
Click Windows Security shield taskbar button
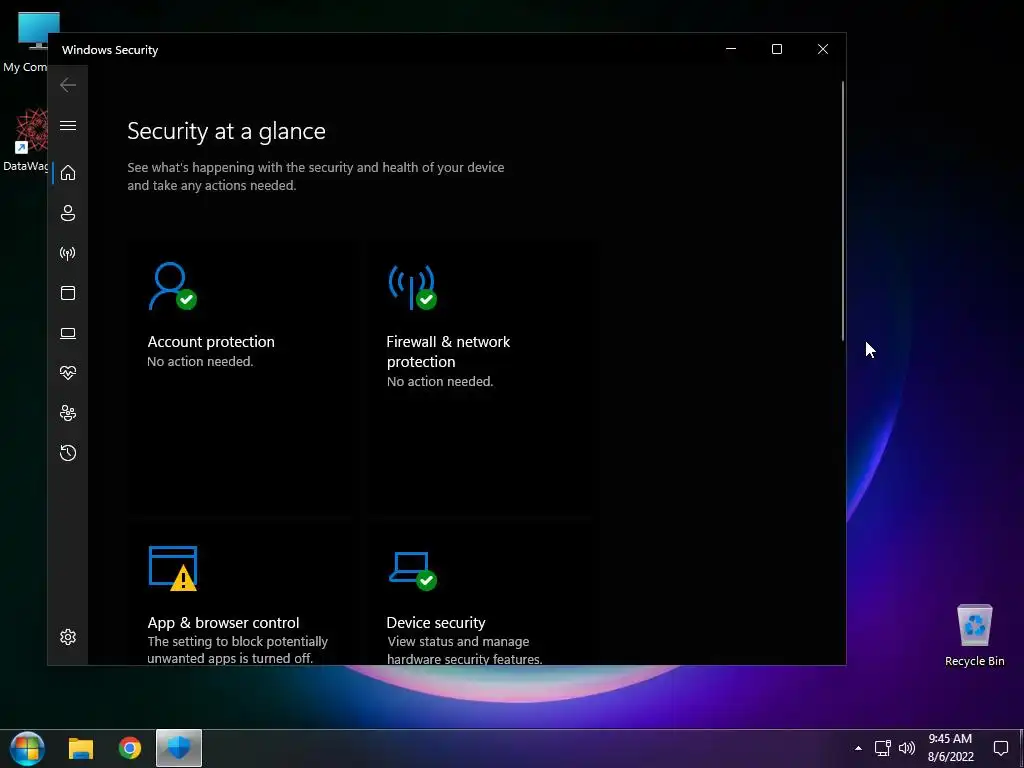coord(179,748)
